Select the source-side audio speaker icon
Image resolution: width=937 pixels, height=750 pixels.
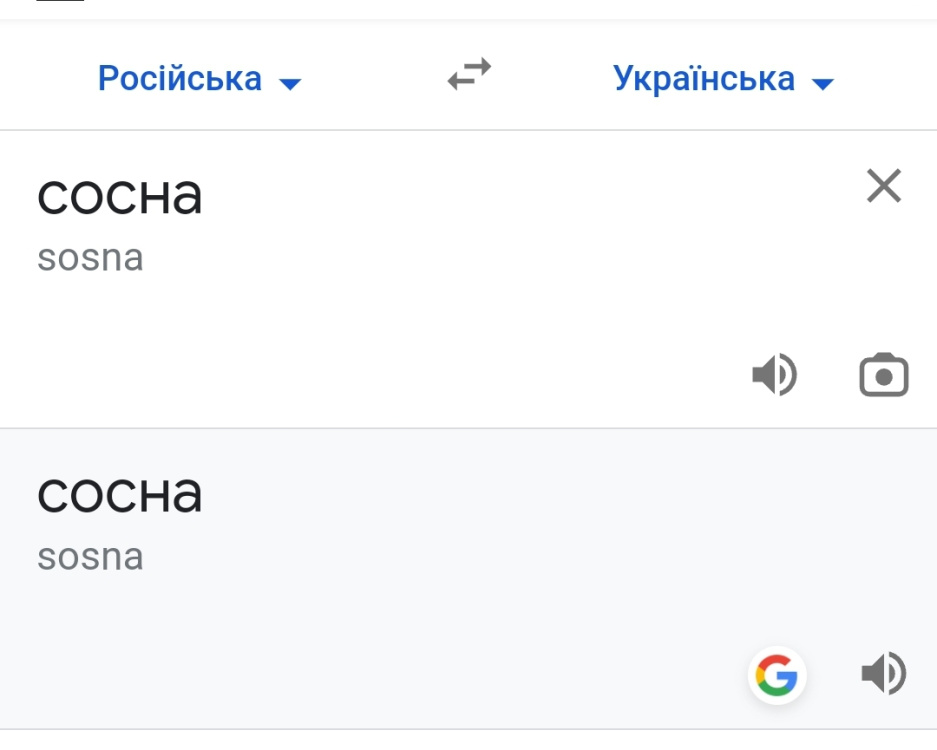click(x=777, y=373)
